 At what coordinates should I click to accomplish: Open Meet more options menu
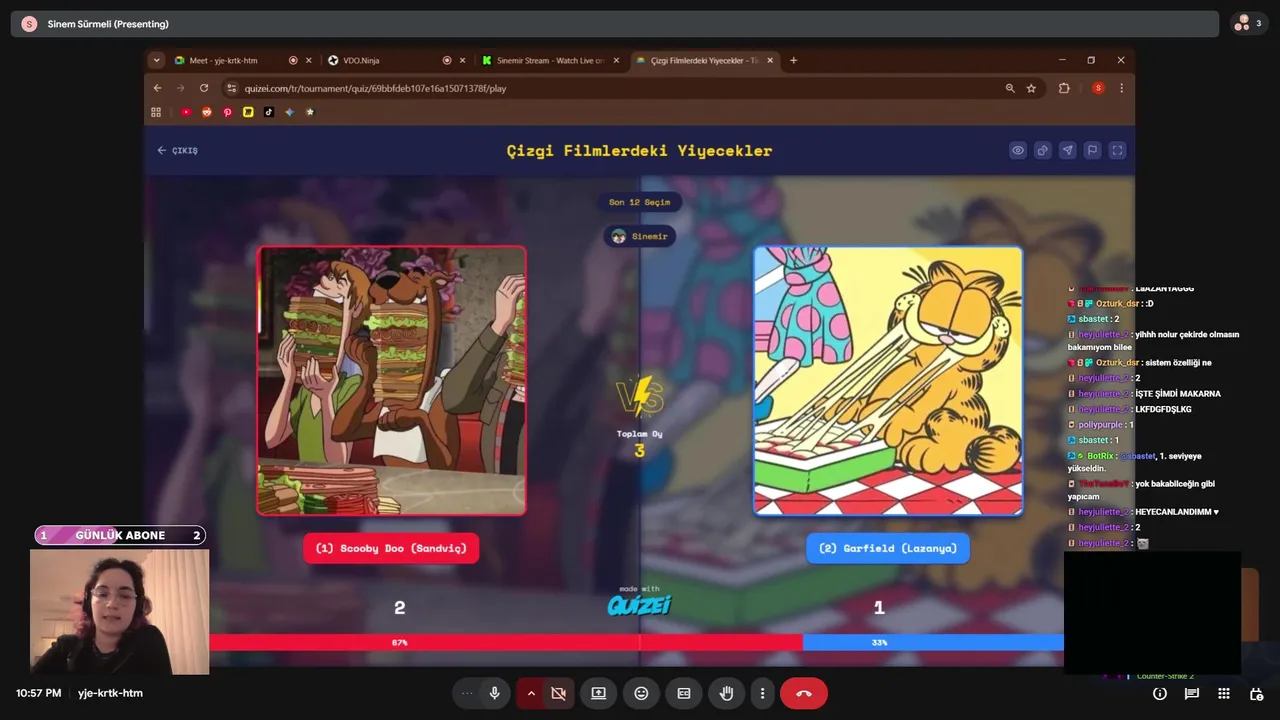click(762, 693)
